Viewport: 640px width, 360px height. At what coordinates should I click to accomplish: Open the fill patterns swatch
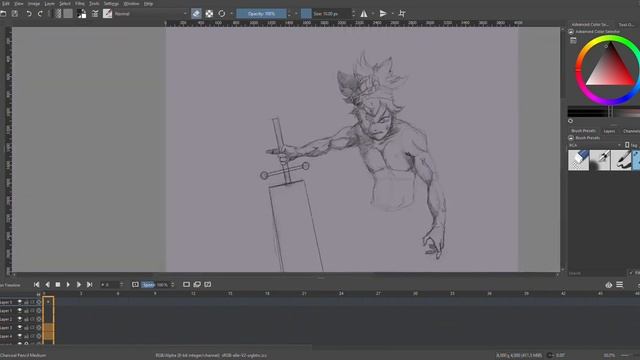point(68,13)
